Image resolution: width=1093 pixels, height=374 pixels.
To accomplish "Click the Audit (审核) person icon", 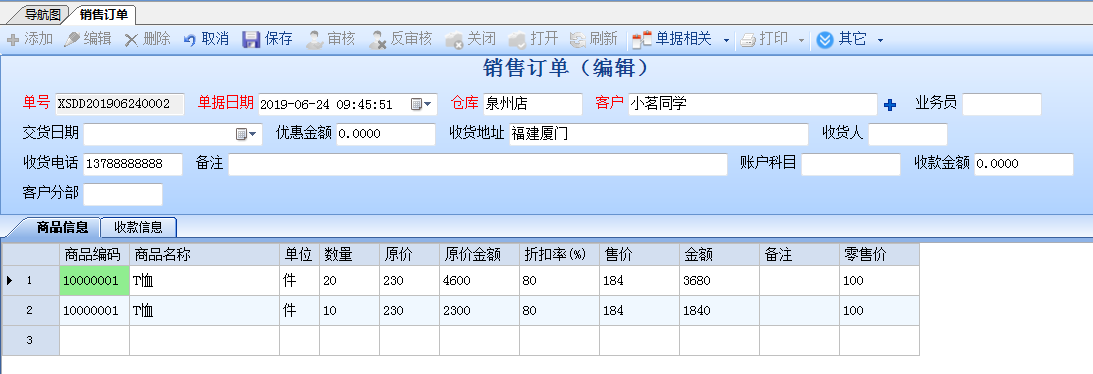I will tap(315, 40).
